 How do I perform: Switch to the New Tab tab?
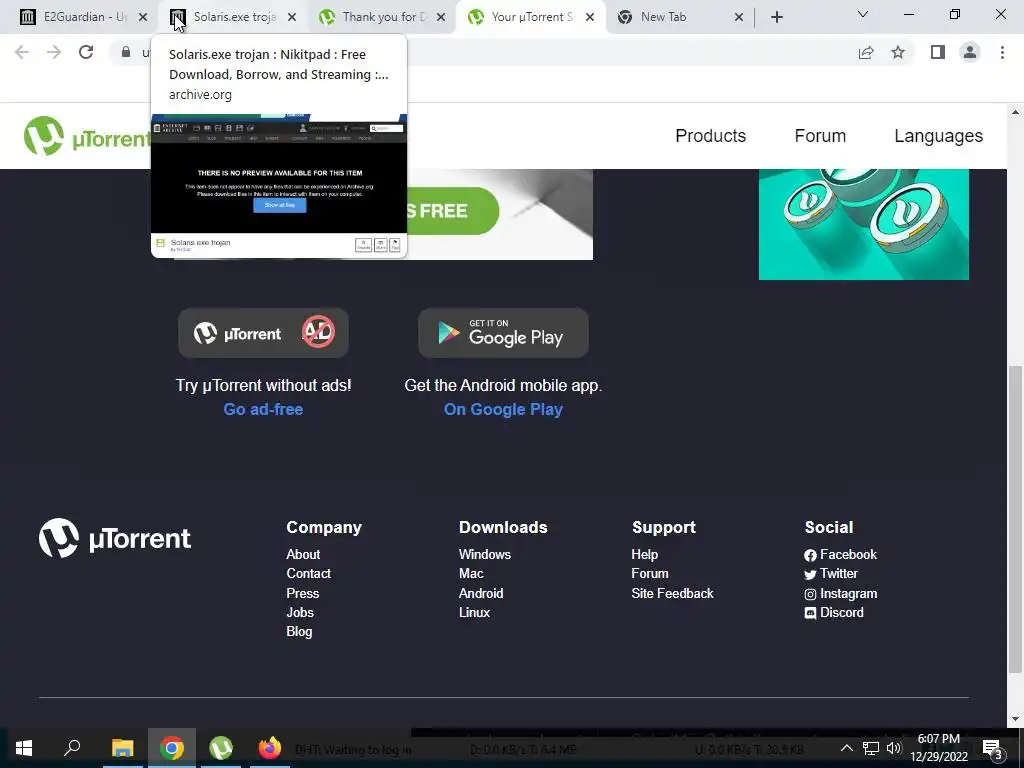(x=679, y=17)
